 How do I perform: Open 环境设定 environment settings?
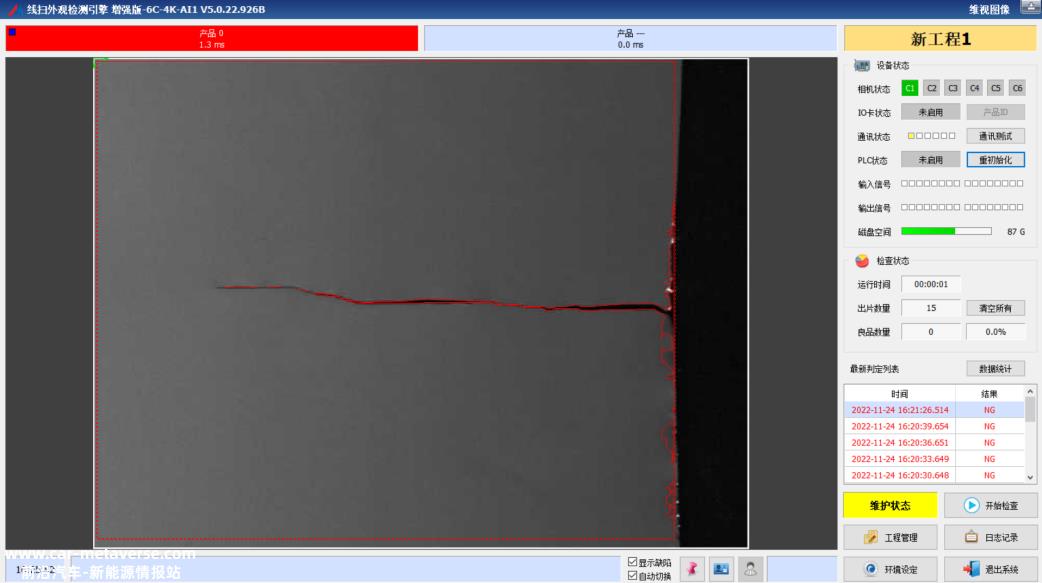click(890, 569)
